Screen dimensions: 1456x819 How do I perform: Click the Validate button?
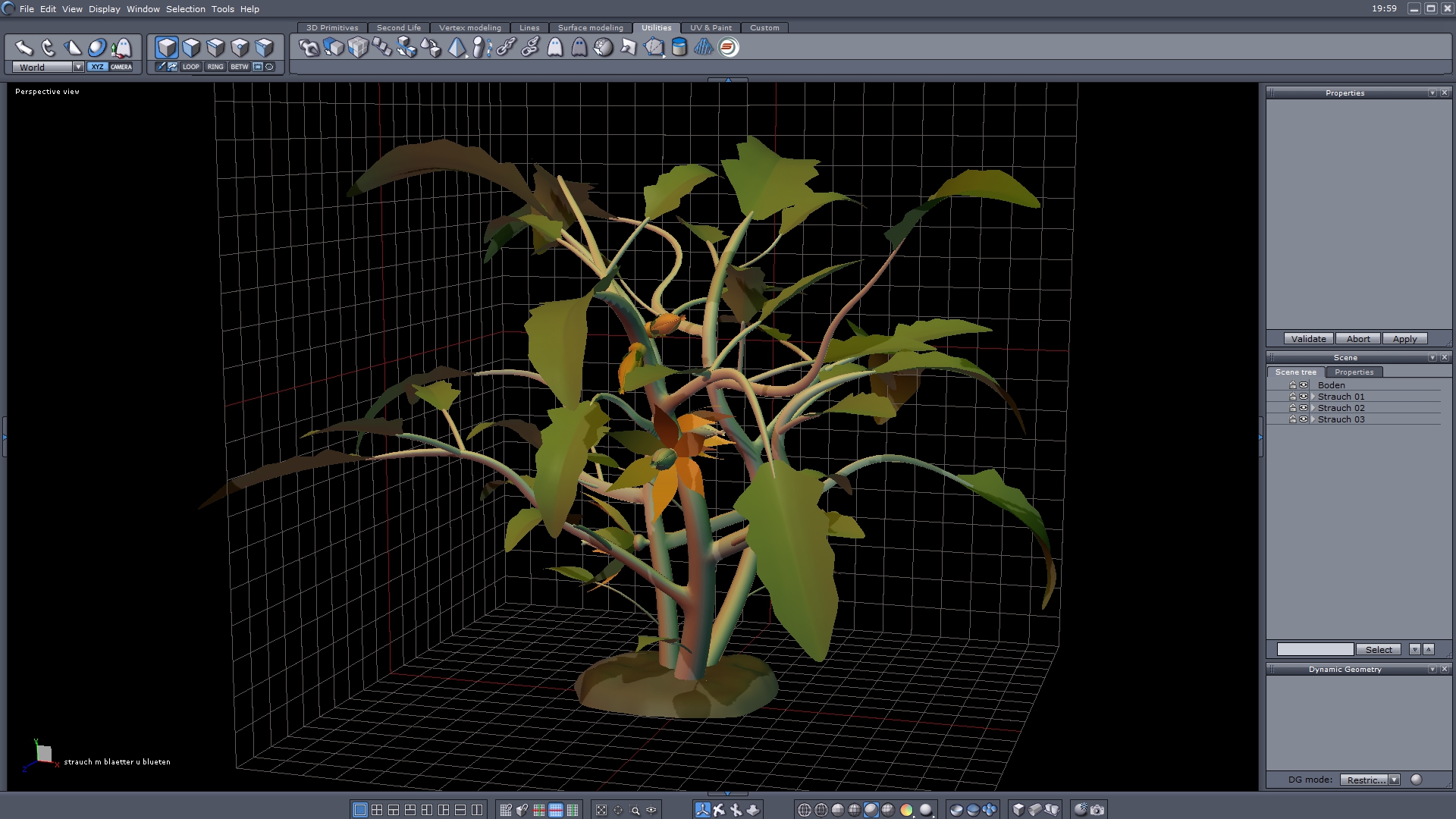coord(1308,339)
